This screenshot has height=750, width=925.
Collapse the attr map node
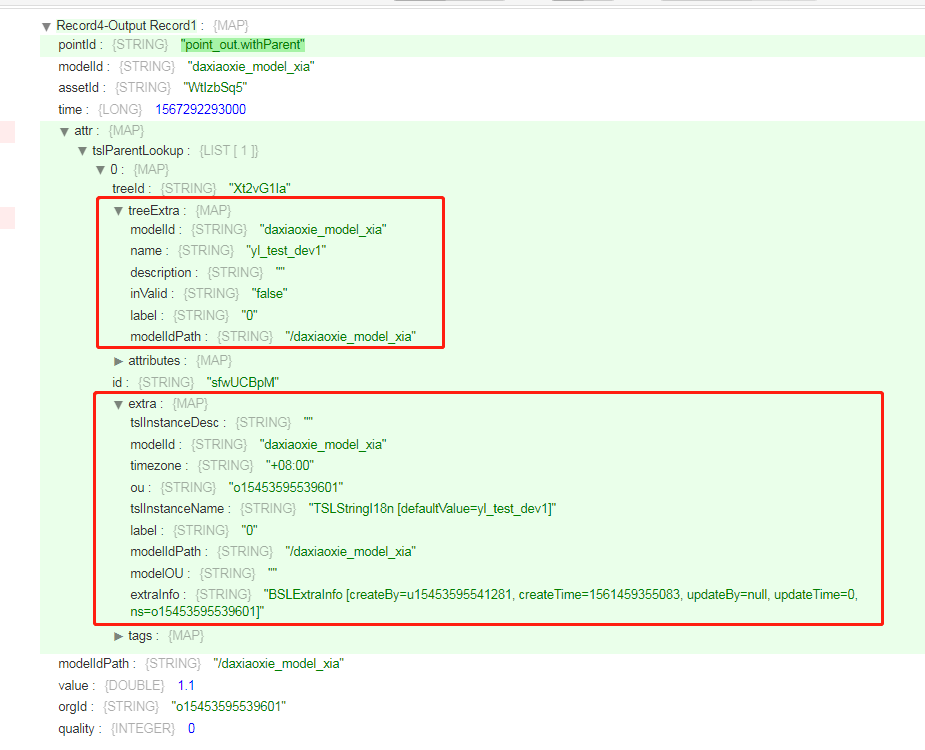pos(64,131)
